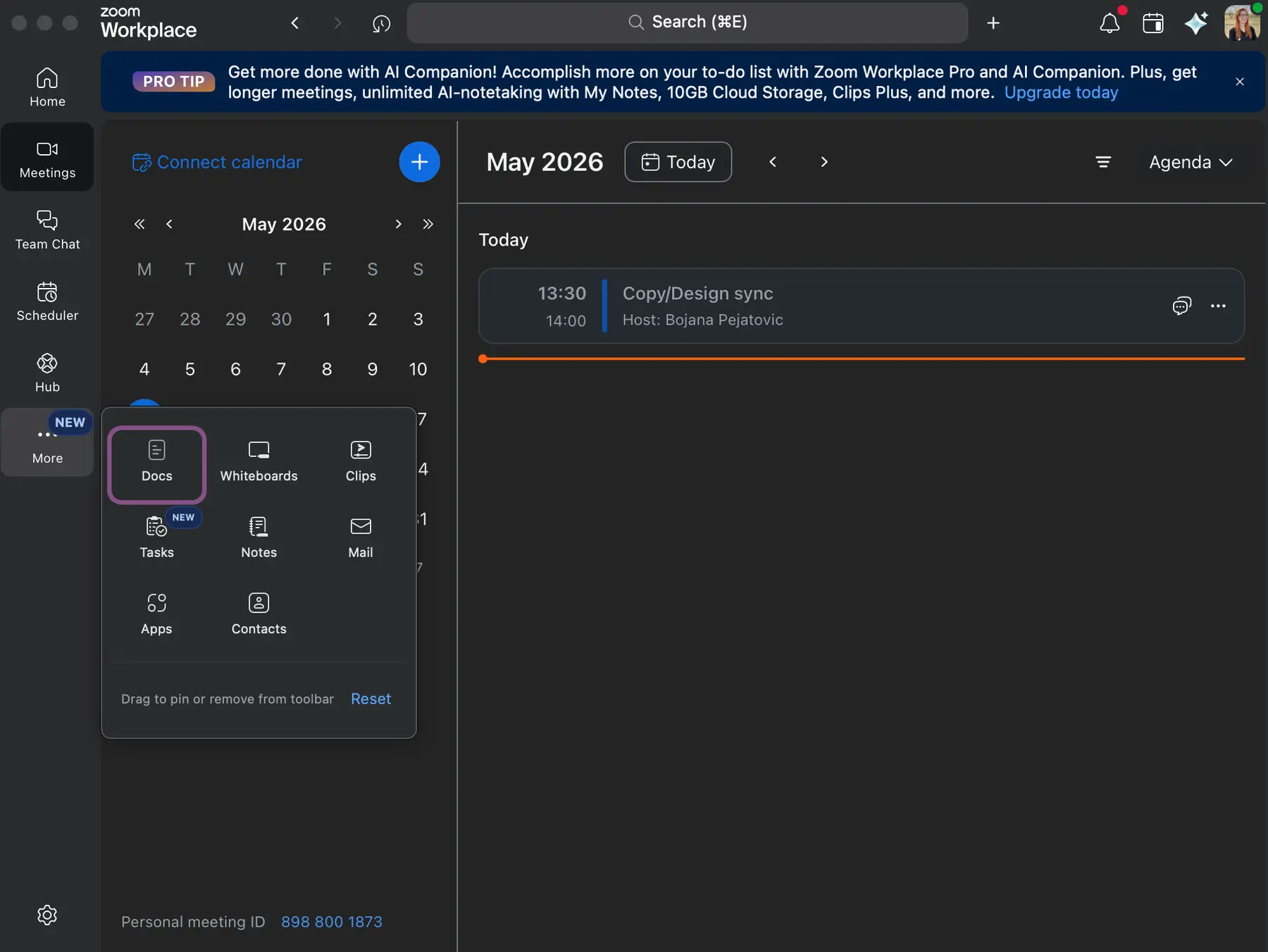Select May 2 in mini calendar
The image size is (1268, 952).
click(372, 319)
